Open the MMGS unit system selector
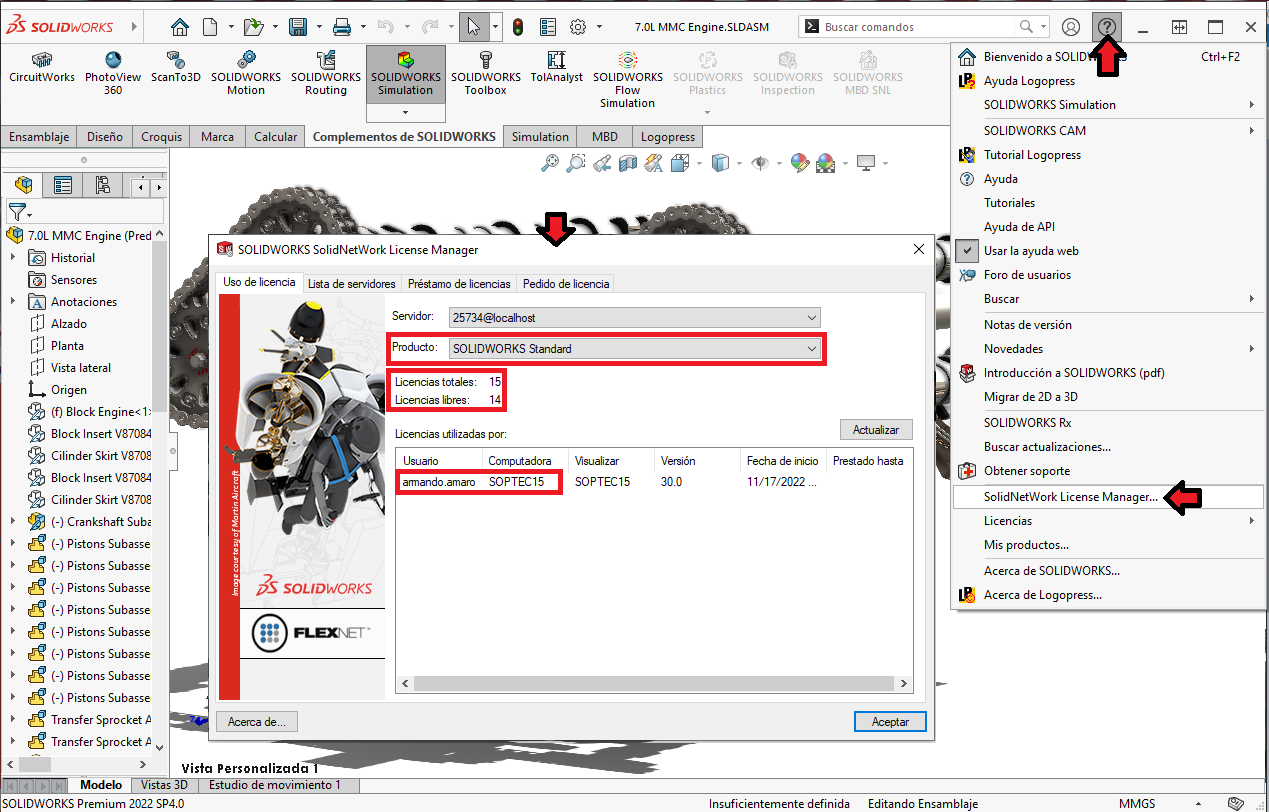 (x=1137, y=803)
